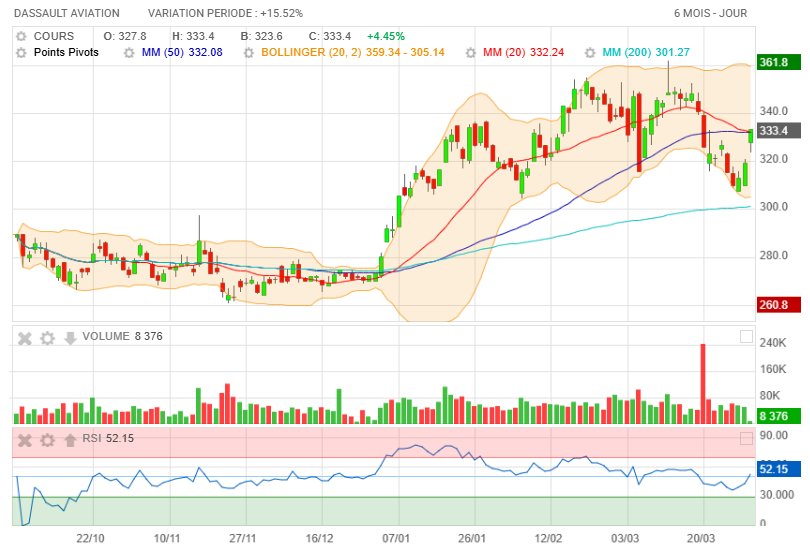
Task: Click the H: 333.4 high price value
Action: [193, 36]
